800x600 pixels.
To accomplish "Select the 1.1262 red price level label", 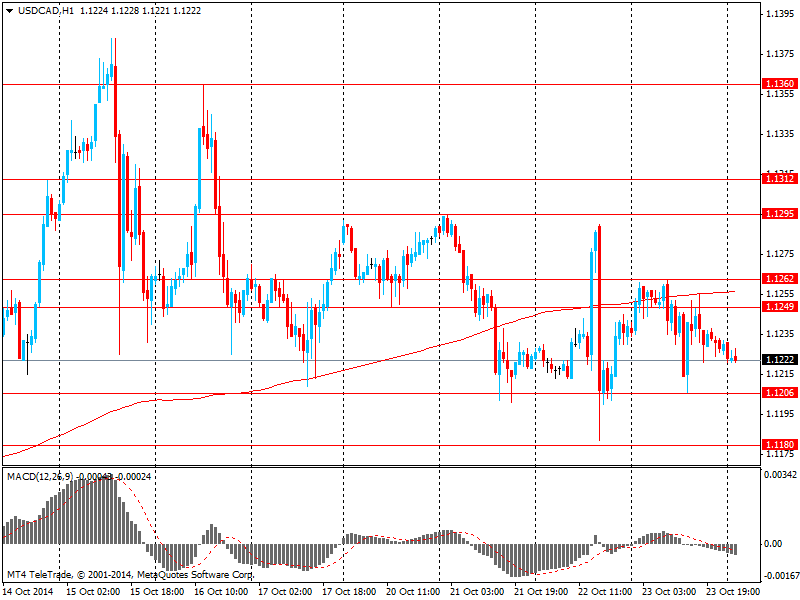I will 779,279.
